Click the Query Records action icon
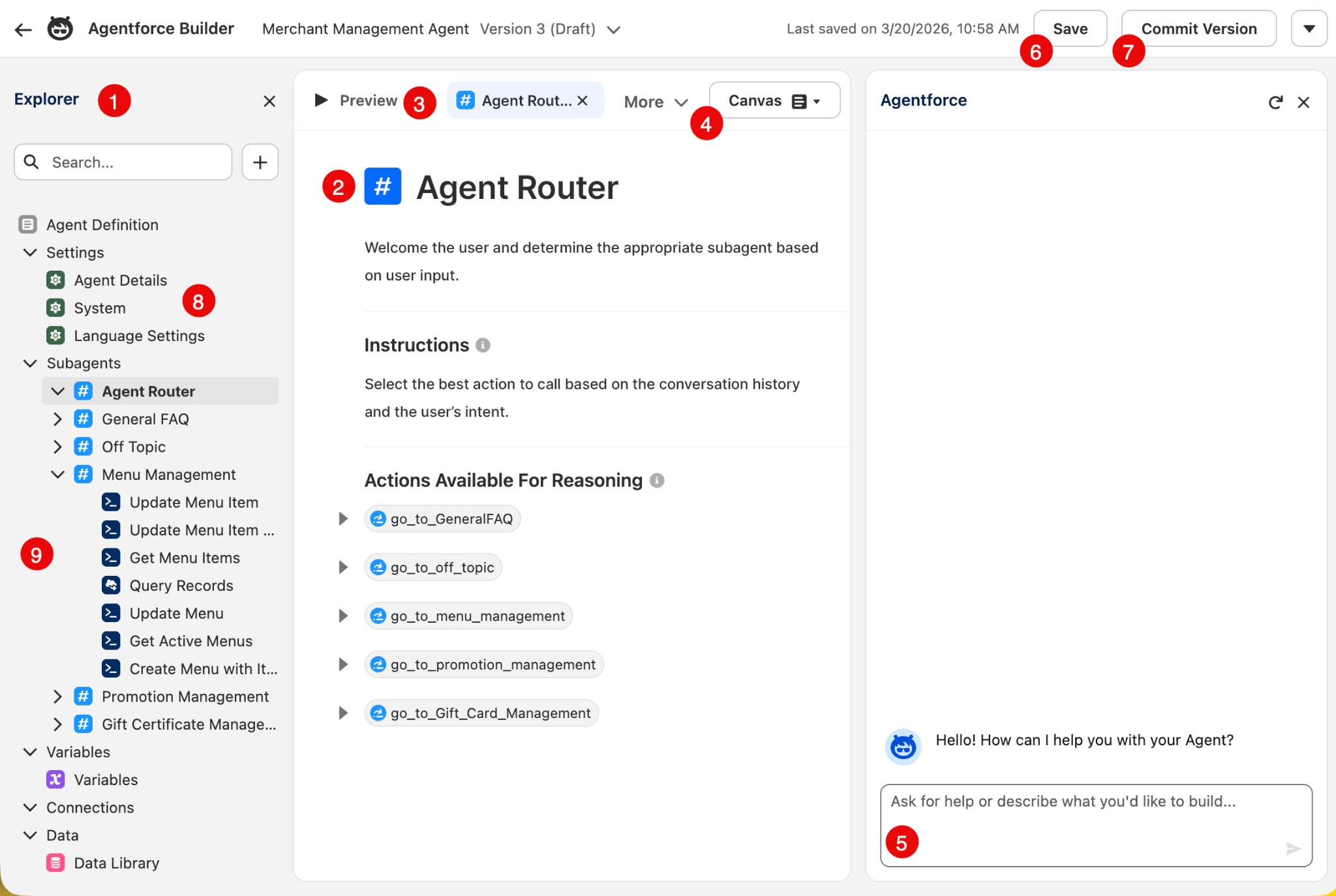The height and width of the screenshot is (896, 1336). tap(111, 586)
